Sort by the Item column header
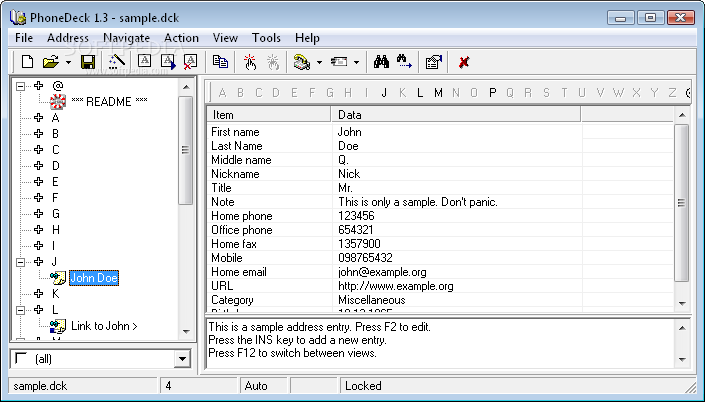705x402 pixels. (269, 115)
